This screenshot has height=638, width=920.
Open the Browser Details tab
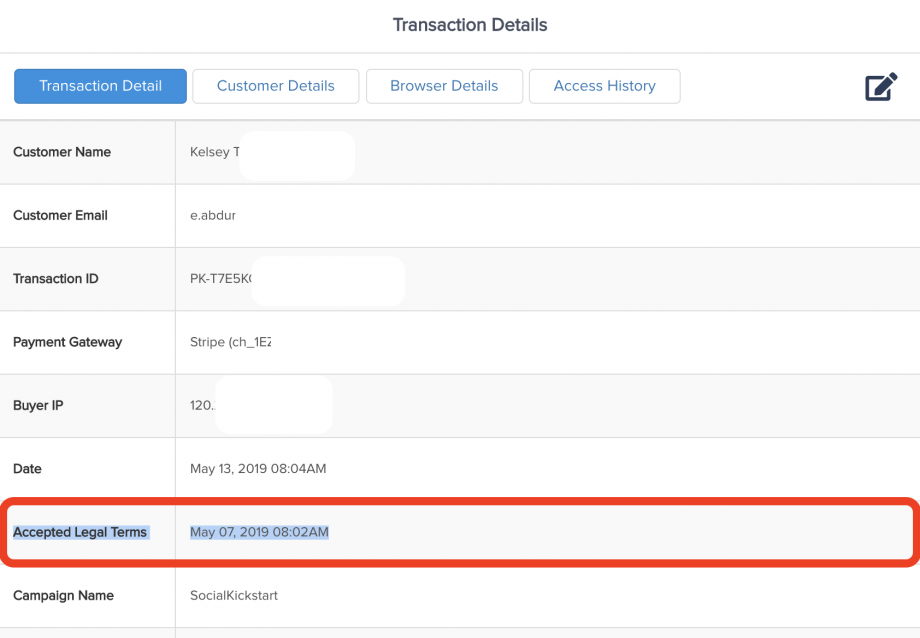[444, 86]
